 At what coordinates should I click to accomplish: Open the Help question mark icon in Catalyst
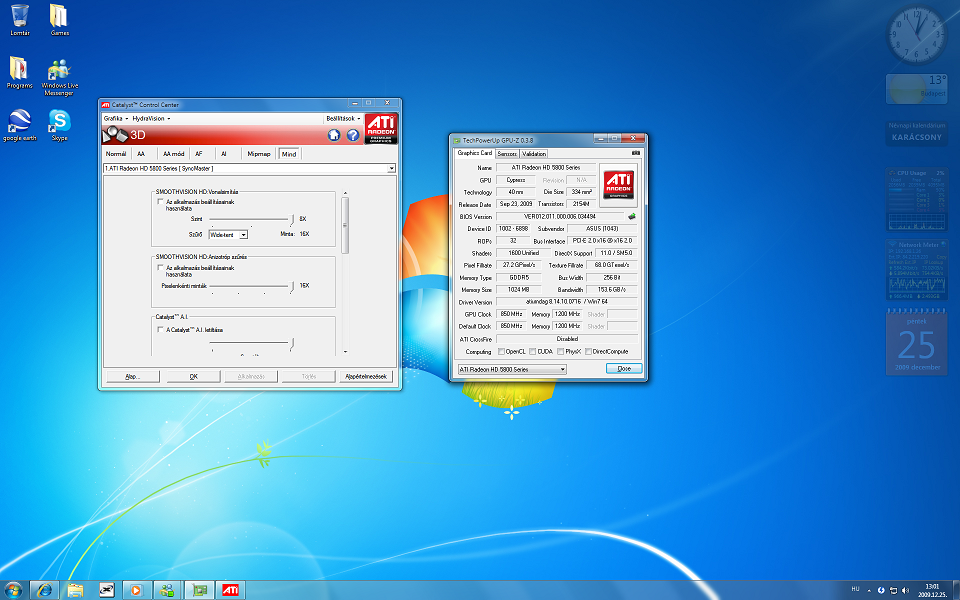(353, 135)
